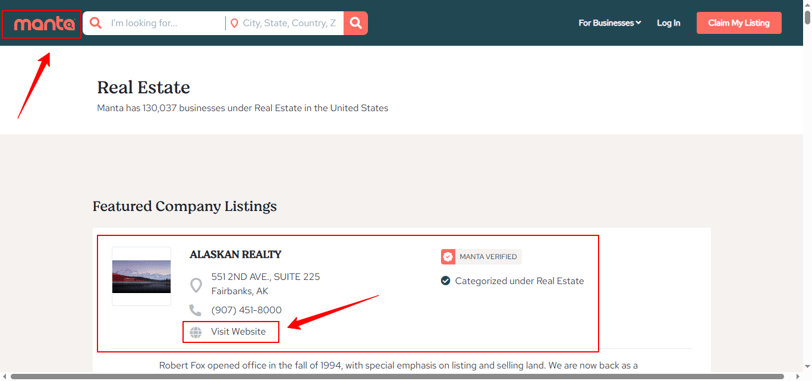Click the Manta logo in header
This screenshot has height=381, width=812.
(45, 24)
